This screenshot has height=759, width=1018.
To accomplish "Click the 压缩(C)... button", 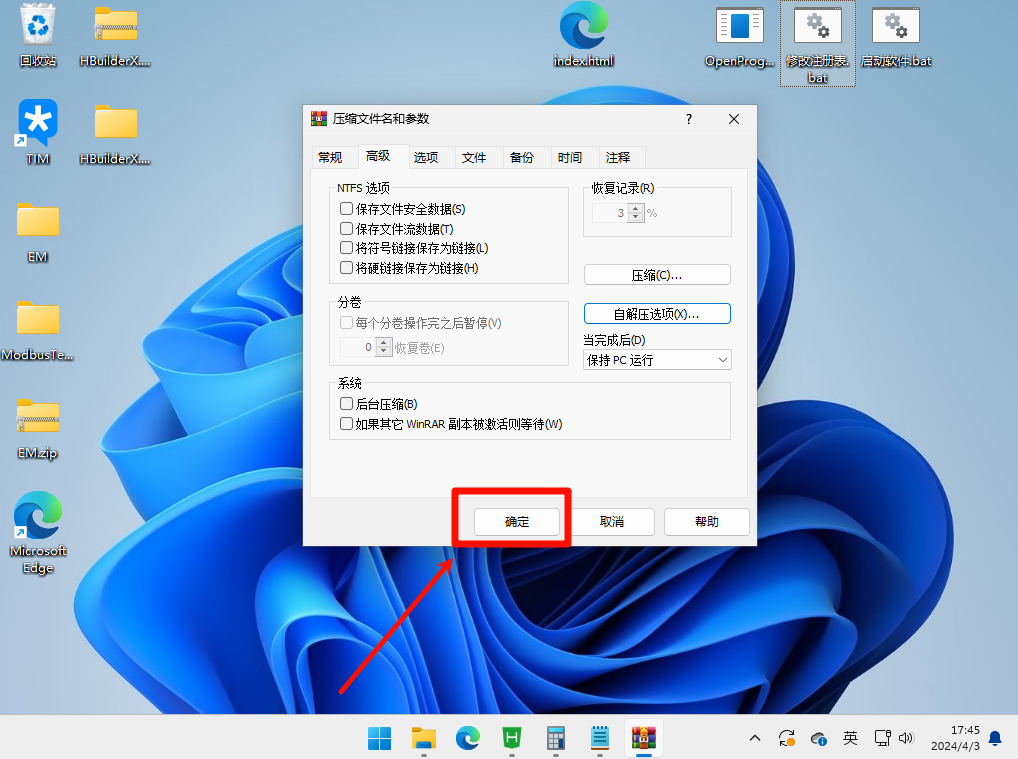I will click(657, 275).
